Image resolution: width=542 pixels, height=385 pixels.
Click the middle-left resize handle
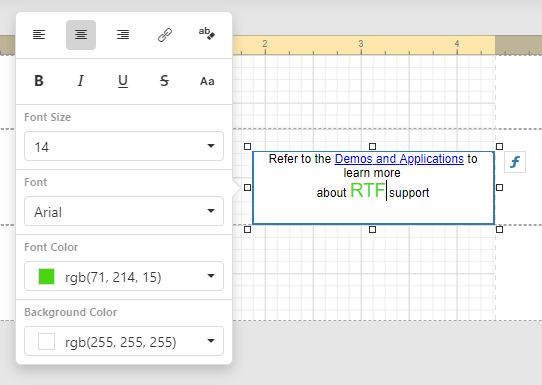click(247, 188)
